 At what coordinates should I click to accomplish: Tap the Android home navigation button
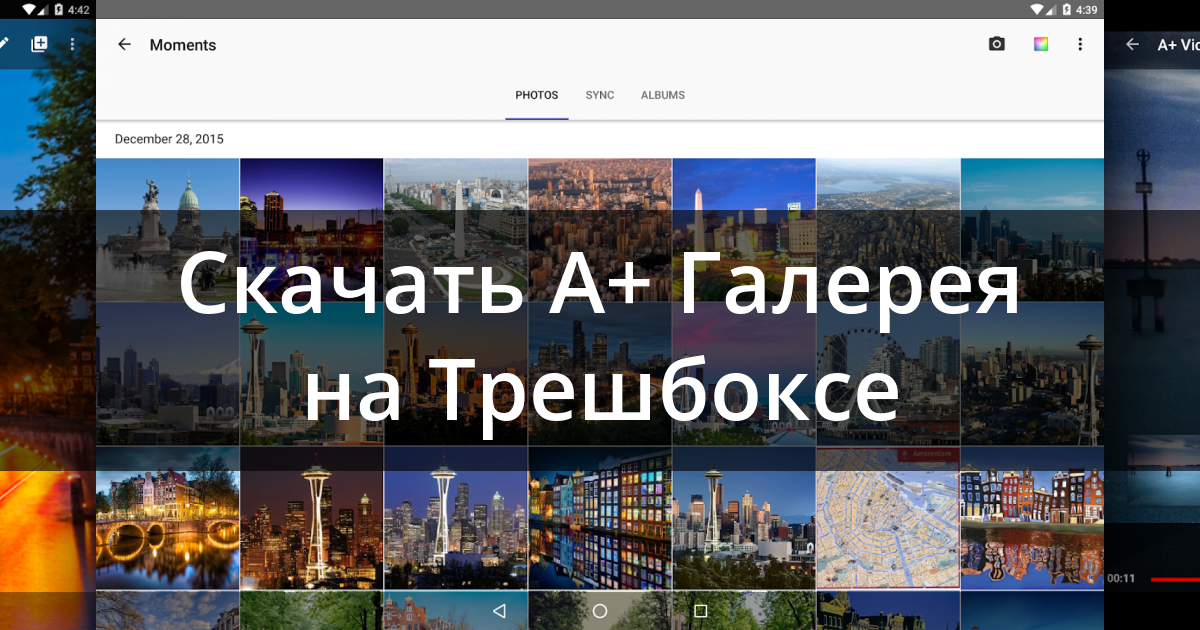tap(600, 610)
